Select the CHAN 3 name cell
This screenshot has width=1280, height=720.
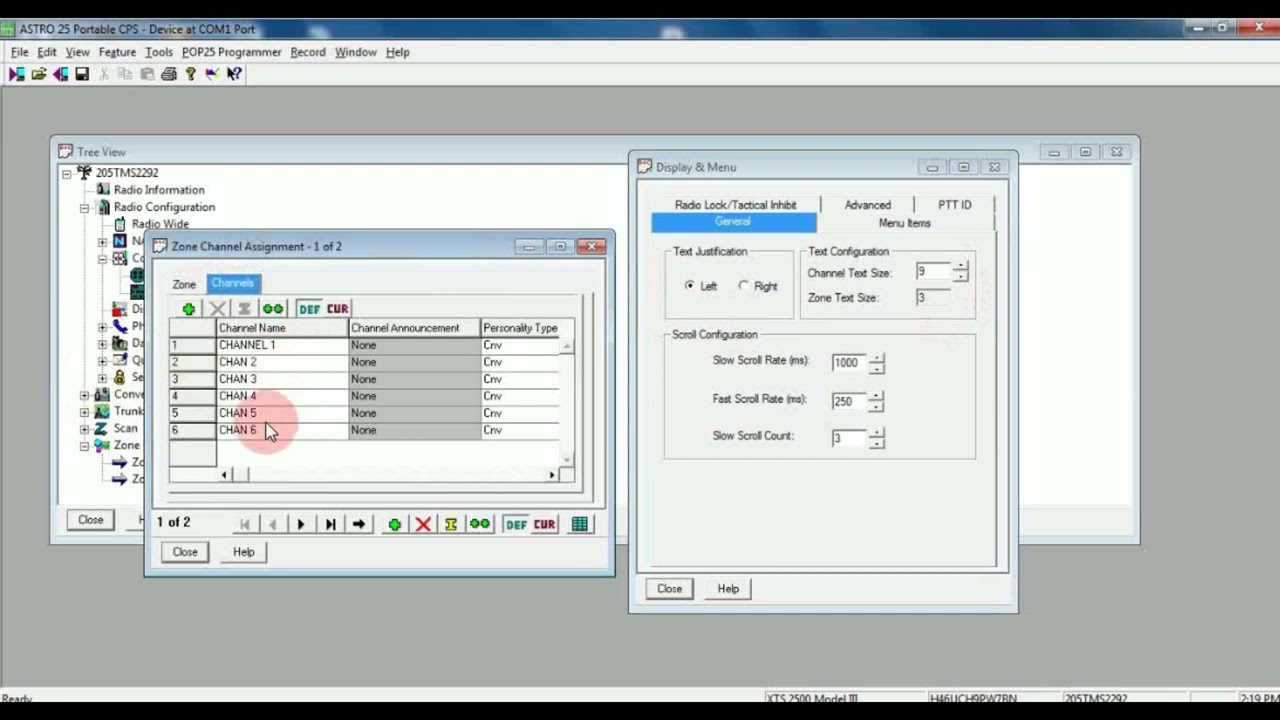tap(282, 379)
